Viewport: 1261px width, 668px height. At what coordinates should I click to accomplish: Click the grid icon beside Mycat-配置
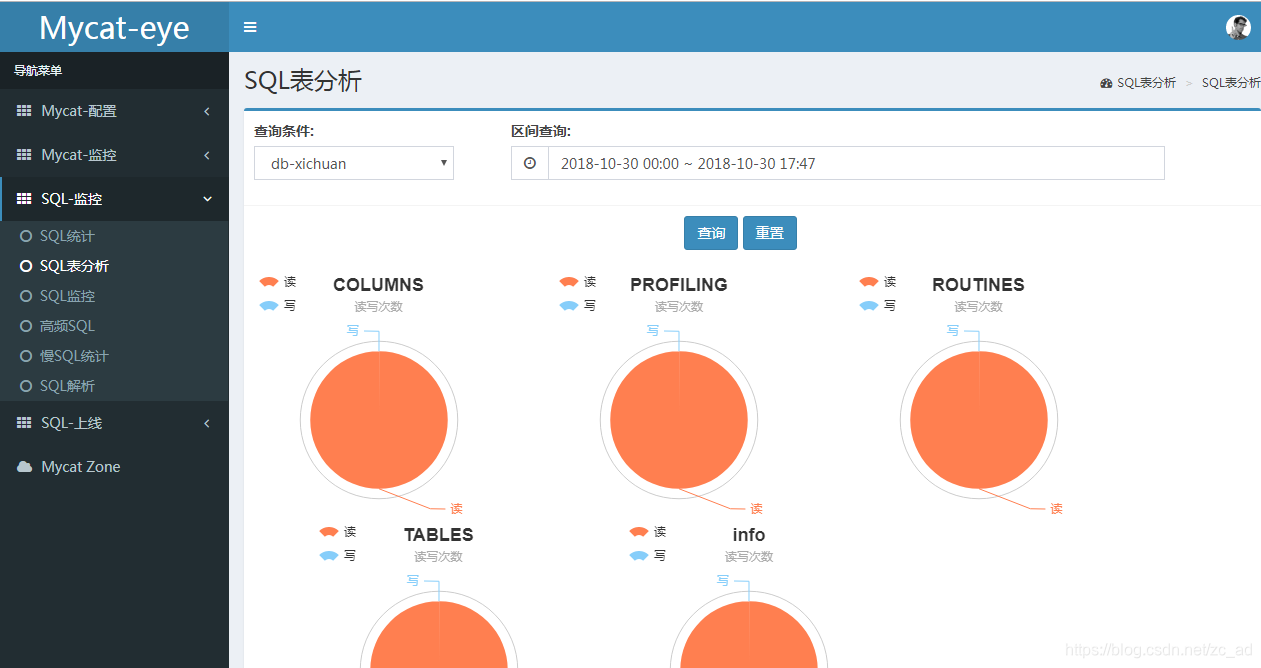point(24,111)
